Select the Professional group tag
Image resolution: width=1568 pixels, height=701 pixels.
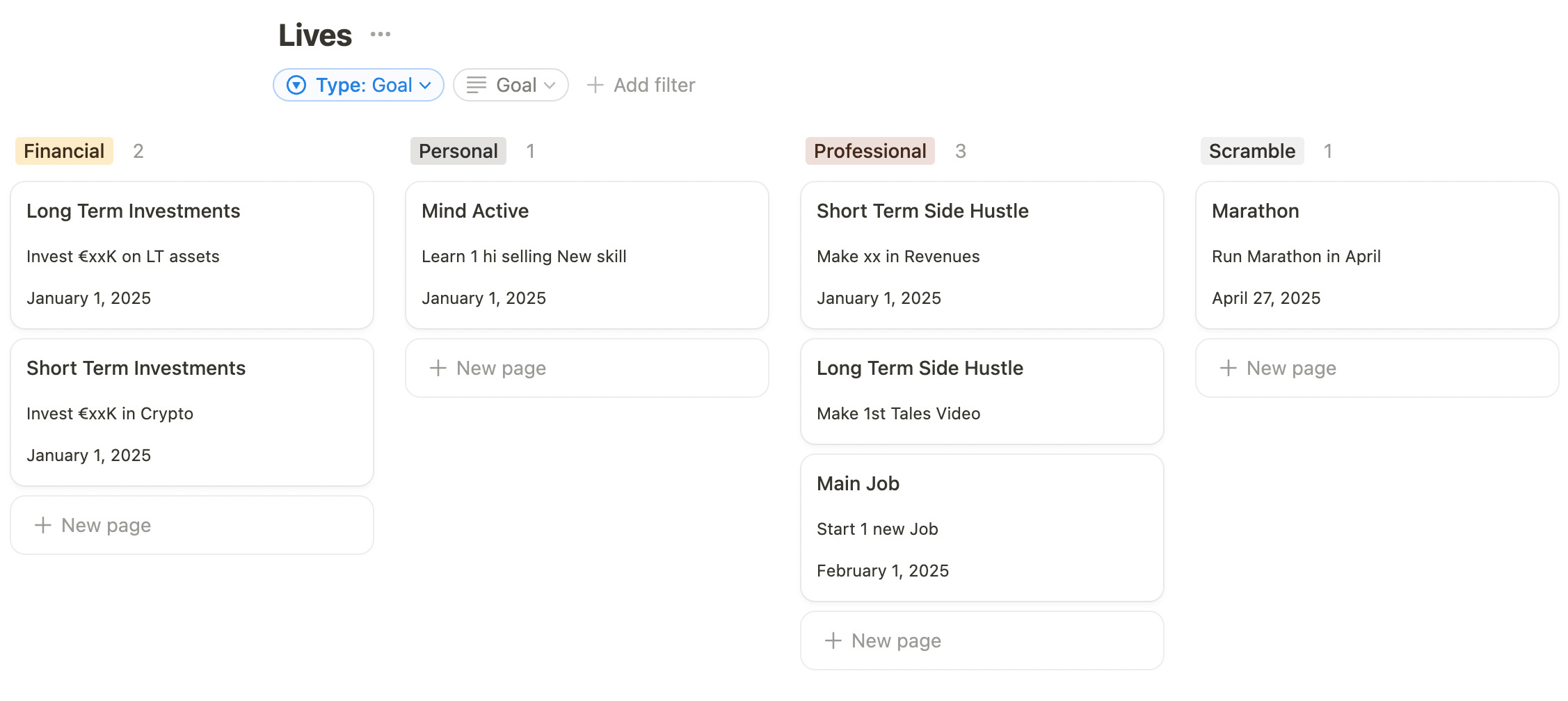click(870, 151)
